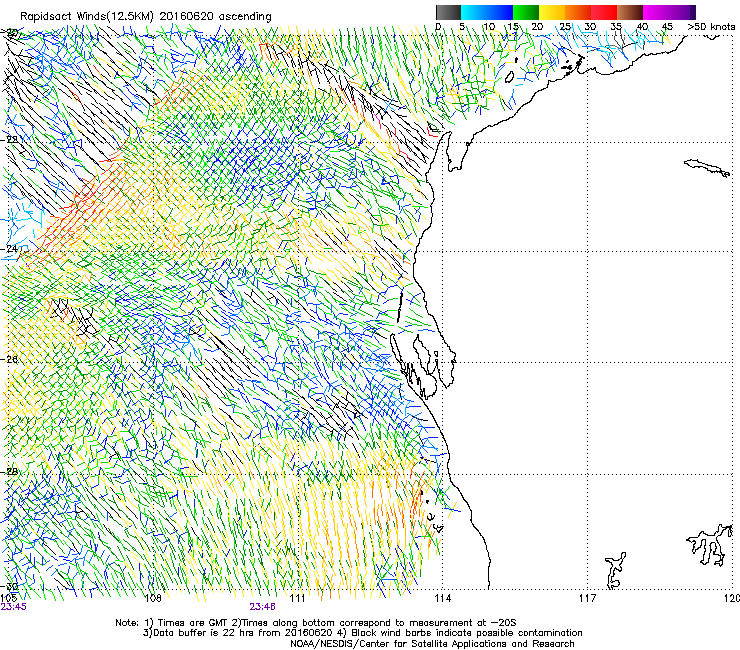Click the cyan-to-blue 5–15 knots legend segment
740x650 pixels.
click(x=487, y=12)
